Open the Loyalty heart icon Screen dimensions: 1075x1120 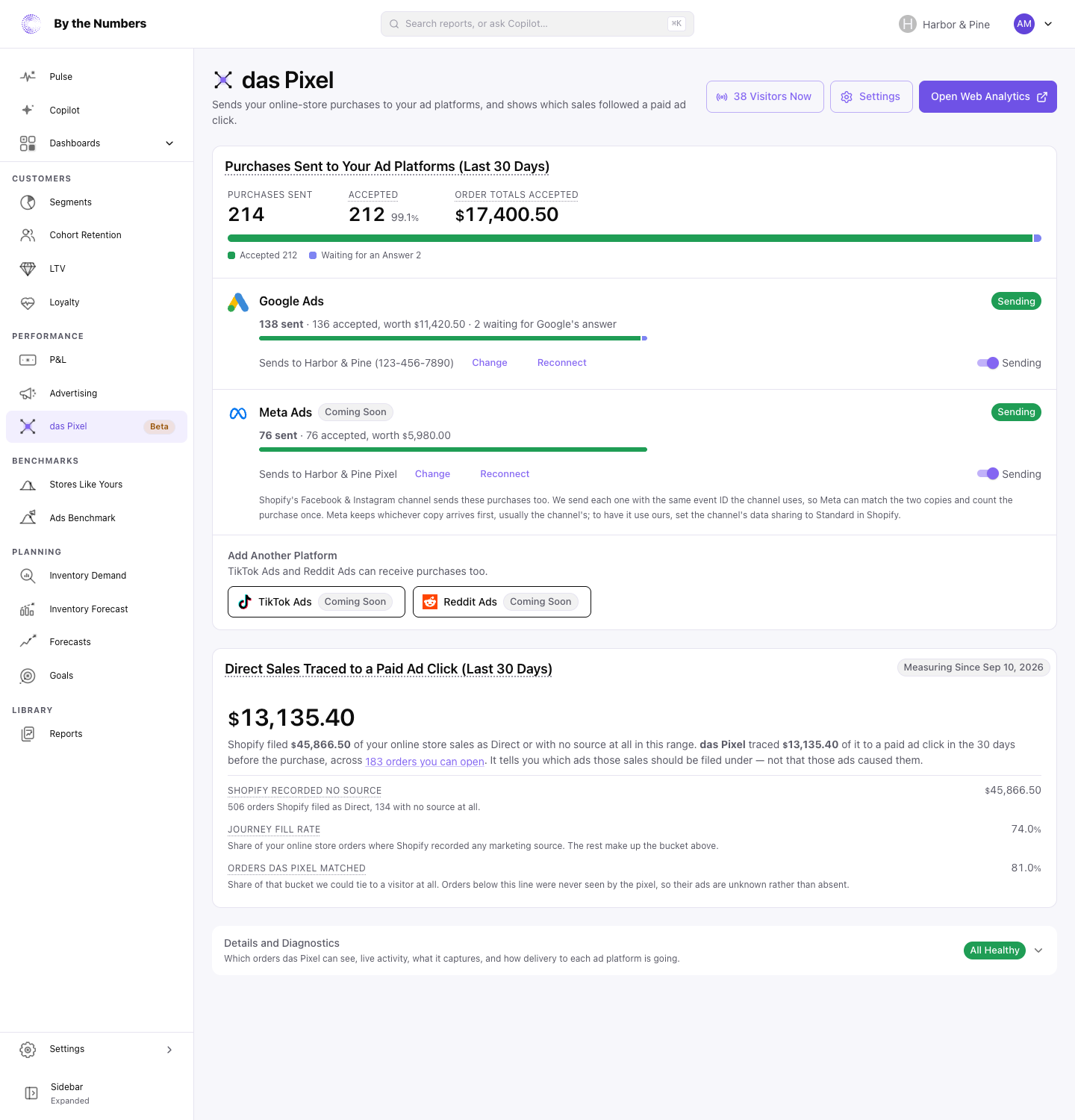point(28,302)
